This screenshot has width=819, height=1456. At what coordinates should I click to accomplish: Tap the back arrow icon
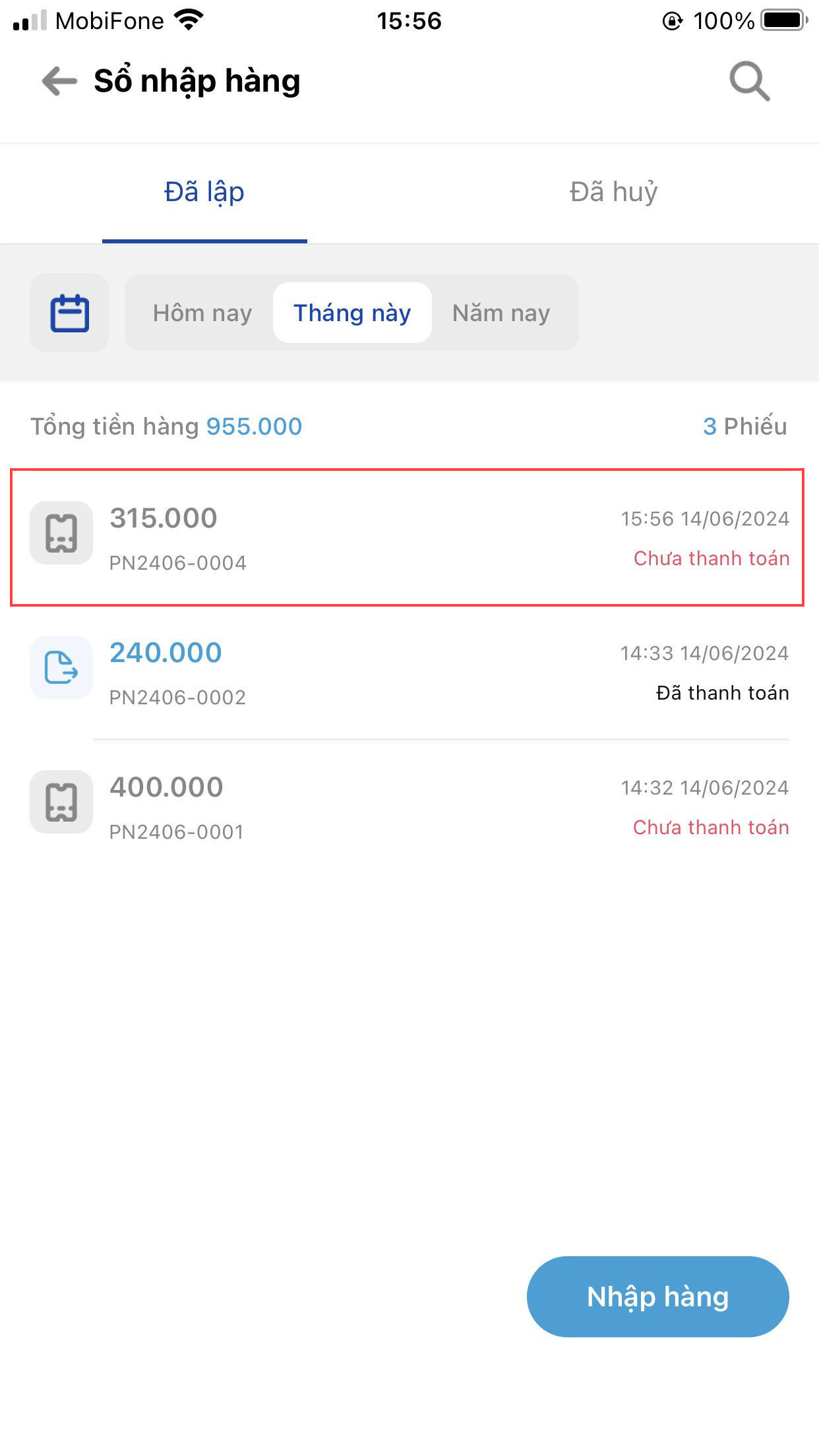tap(59, 82)
